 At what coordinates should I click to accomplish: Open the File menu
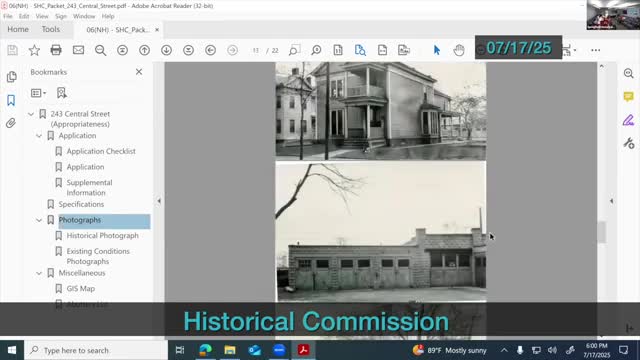[x=8, y=16]
